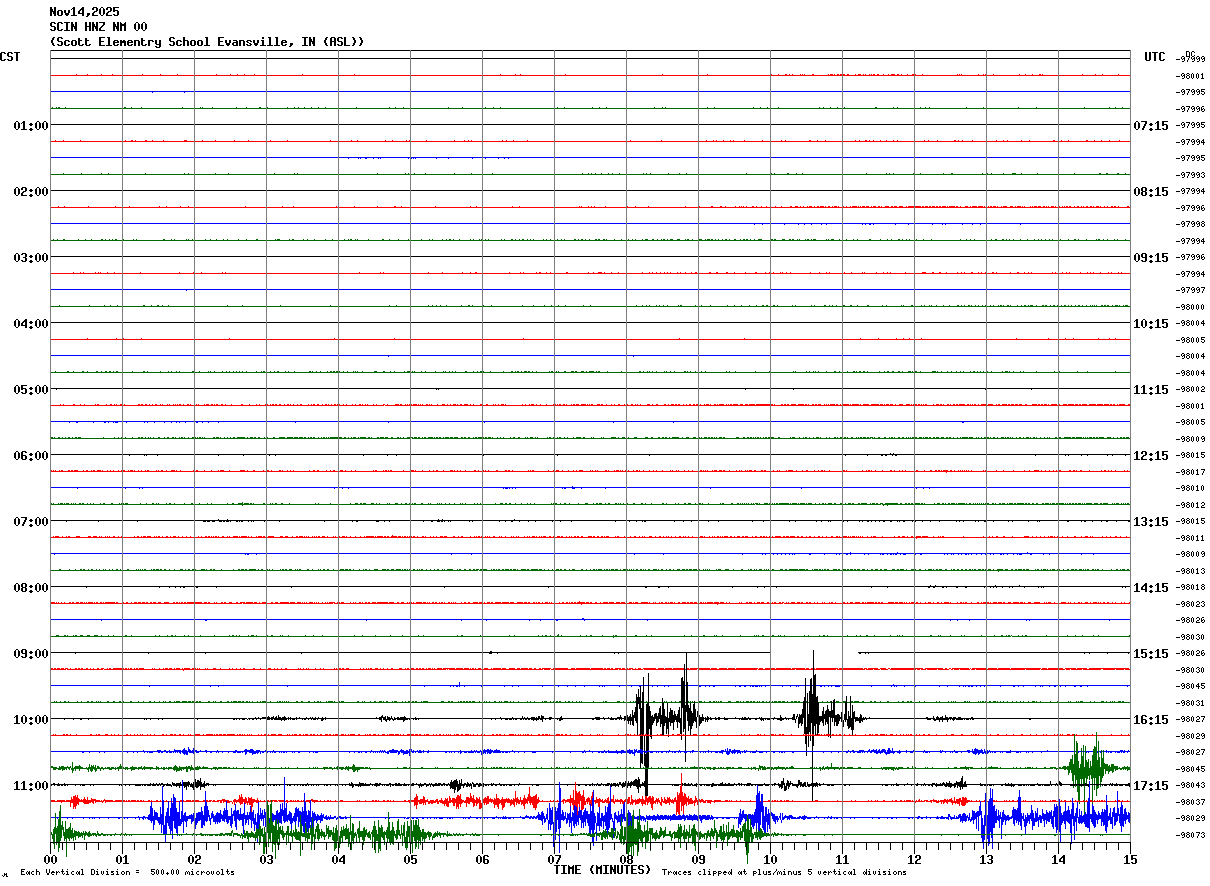Screen dimensions: 1210x886
Task: Click the DC offset value -98011
Action: [x=1191, y=538]
